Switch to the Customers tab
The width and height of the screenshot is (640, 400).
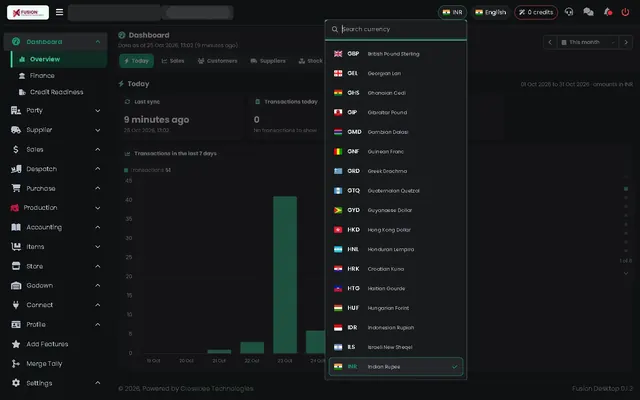click(x=217, y=61)
